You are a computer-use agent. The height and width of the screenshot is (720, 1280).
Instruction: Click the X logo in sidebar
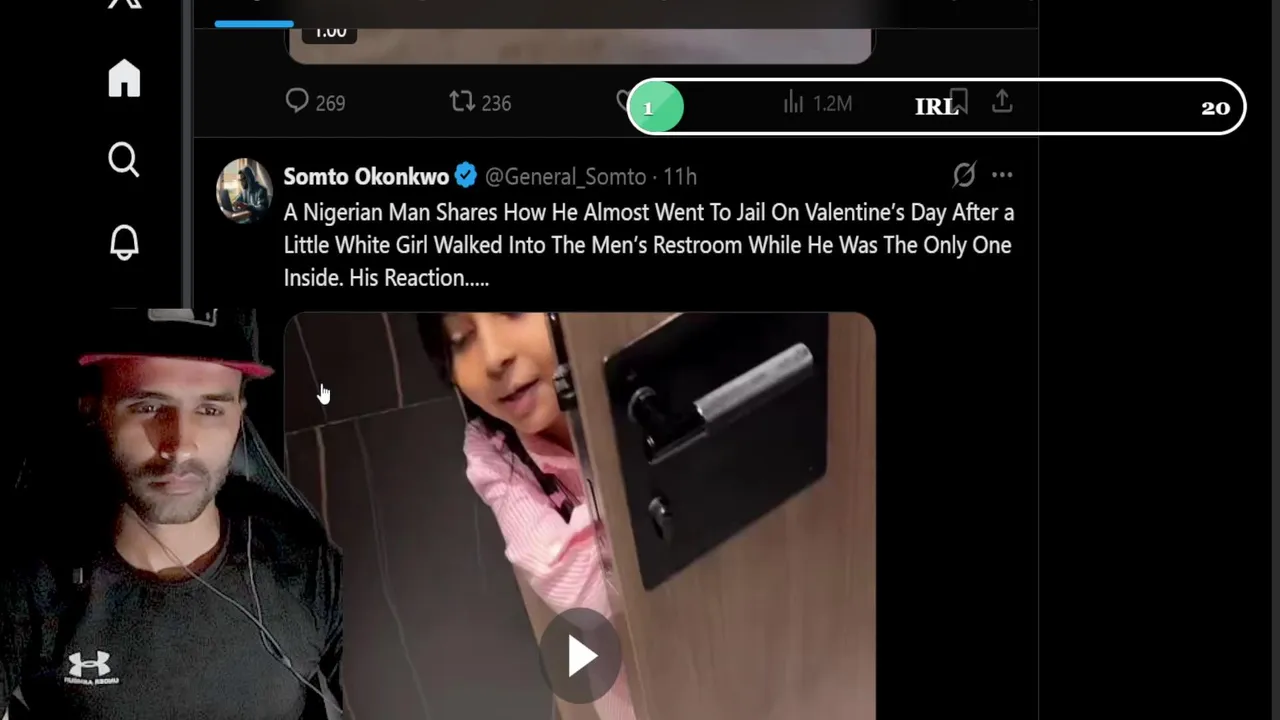pyautogui.click(x=124, y=4)
